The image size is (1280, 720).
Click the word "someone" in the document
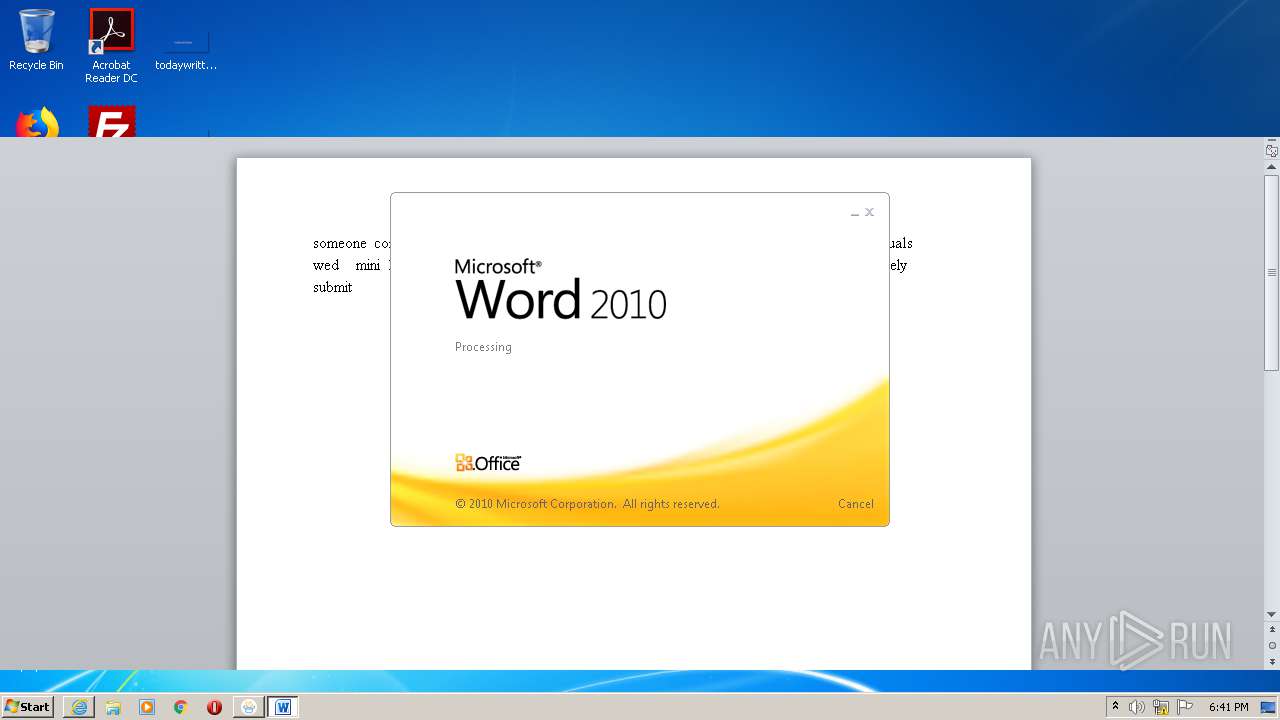click(x=340, y=243)
